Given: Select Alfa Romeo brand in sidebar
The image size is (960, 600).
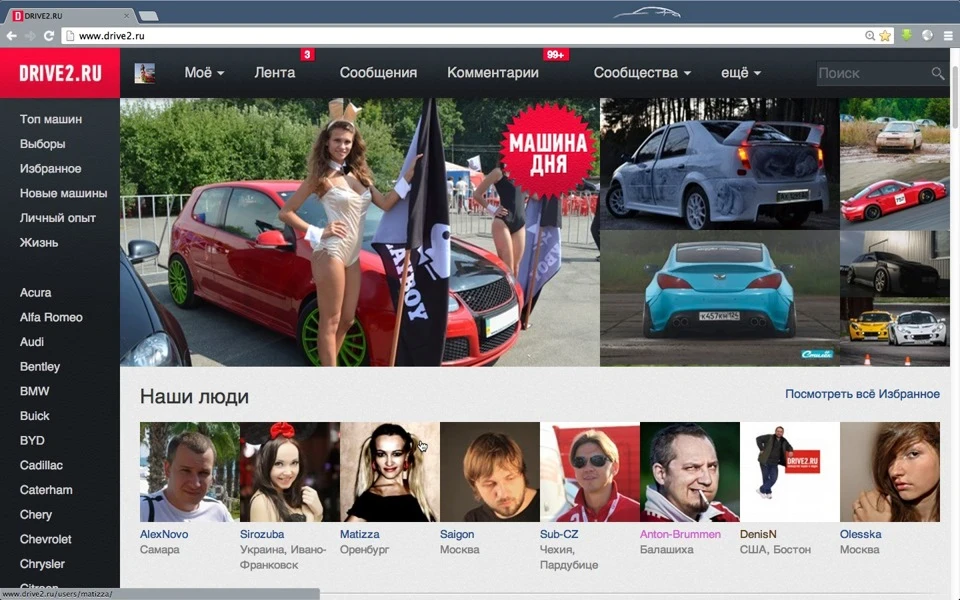Looking at the screenshot, I should [51, 317].
